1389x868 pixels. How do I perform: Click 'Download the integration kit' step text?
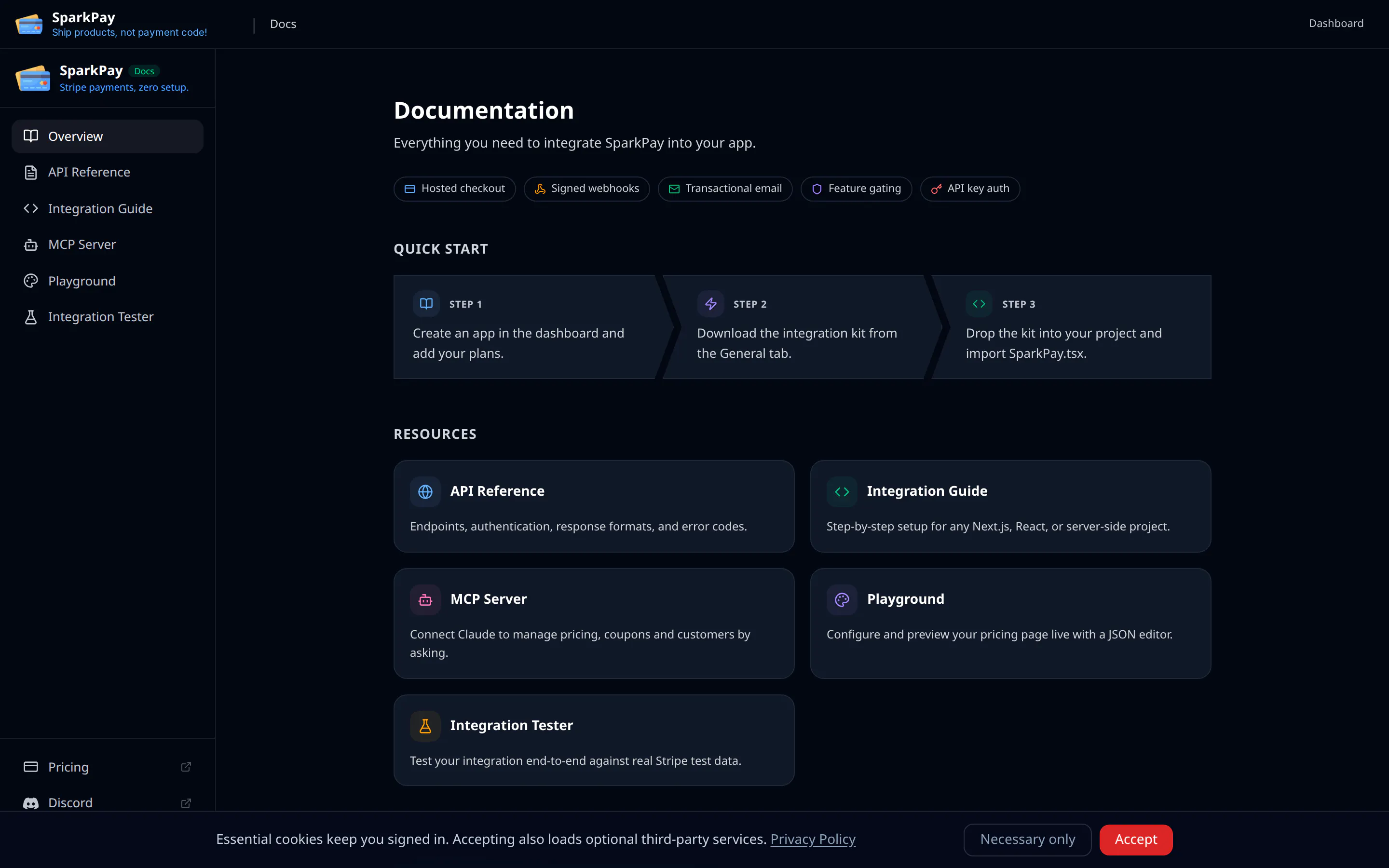[797, 343]
